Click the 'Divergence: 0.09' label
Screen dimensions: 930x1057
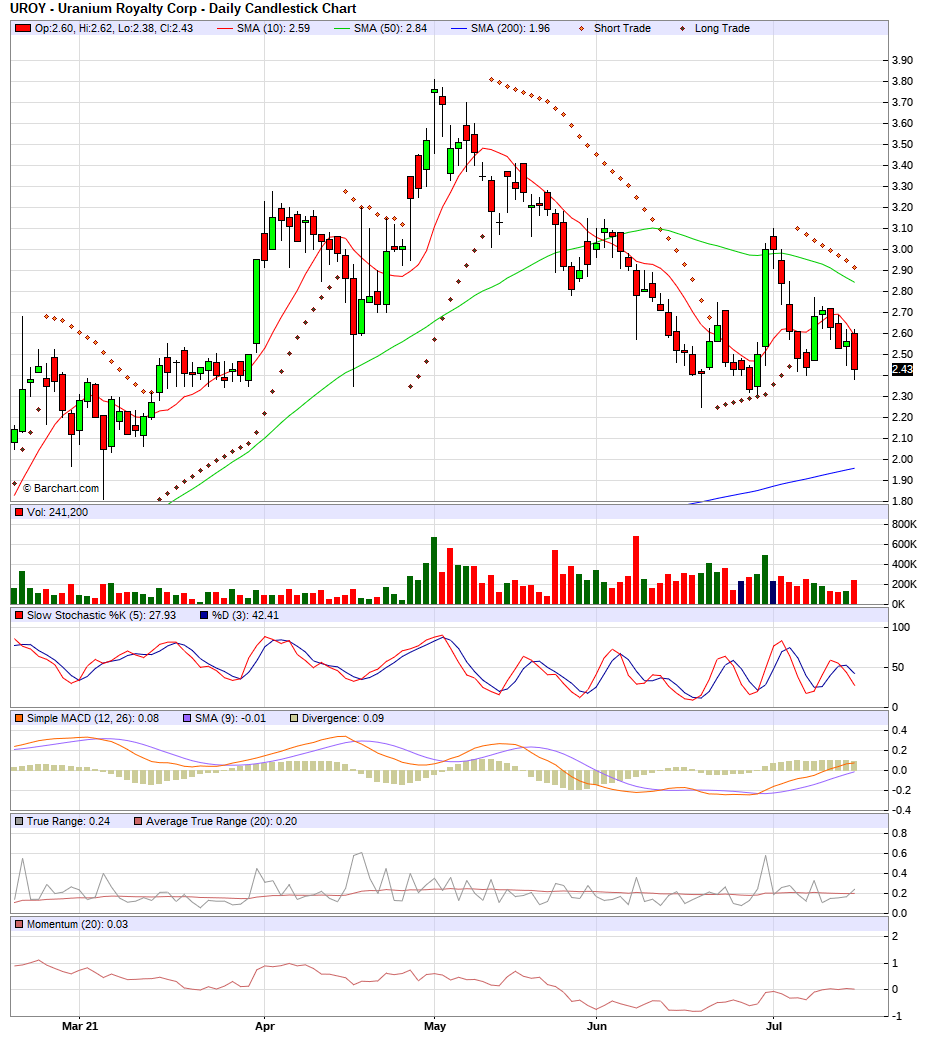pos(342,719)
